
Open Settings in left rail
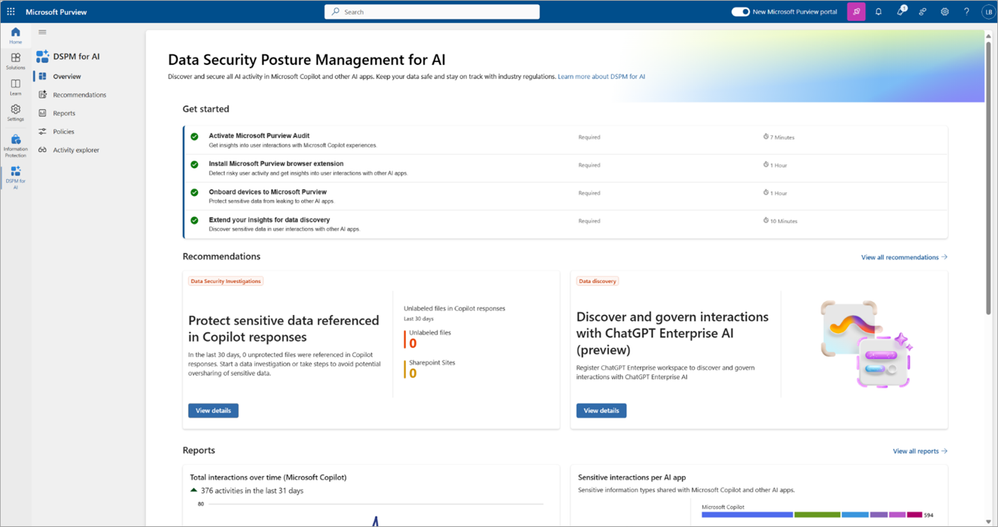pyautogui.click(x=16, y=113)
